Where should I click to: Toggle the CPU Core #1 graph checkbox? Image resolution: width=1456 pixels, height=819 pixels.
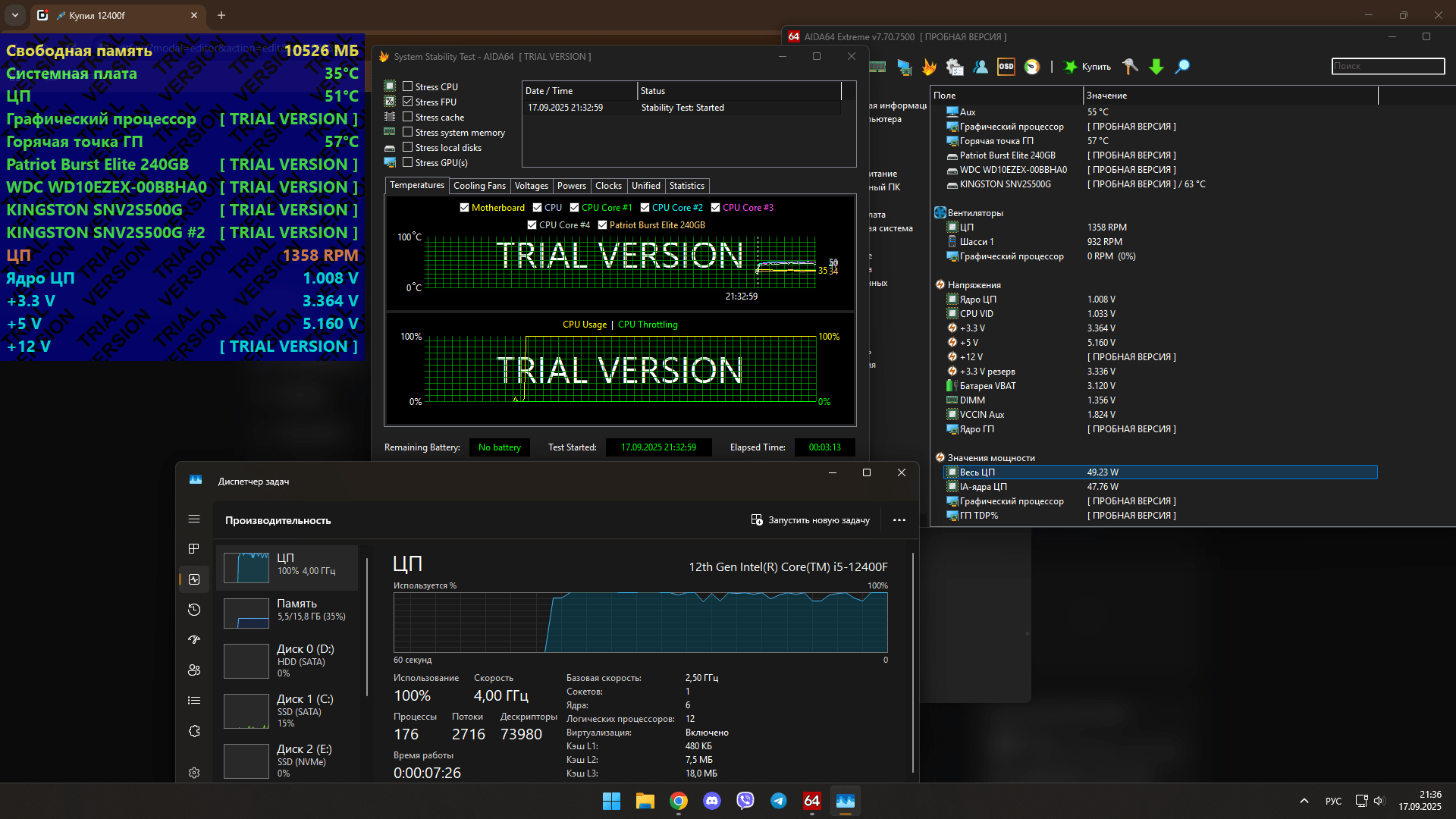(x=575, y=208)
